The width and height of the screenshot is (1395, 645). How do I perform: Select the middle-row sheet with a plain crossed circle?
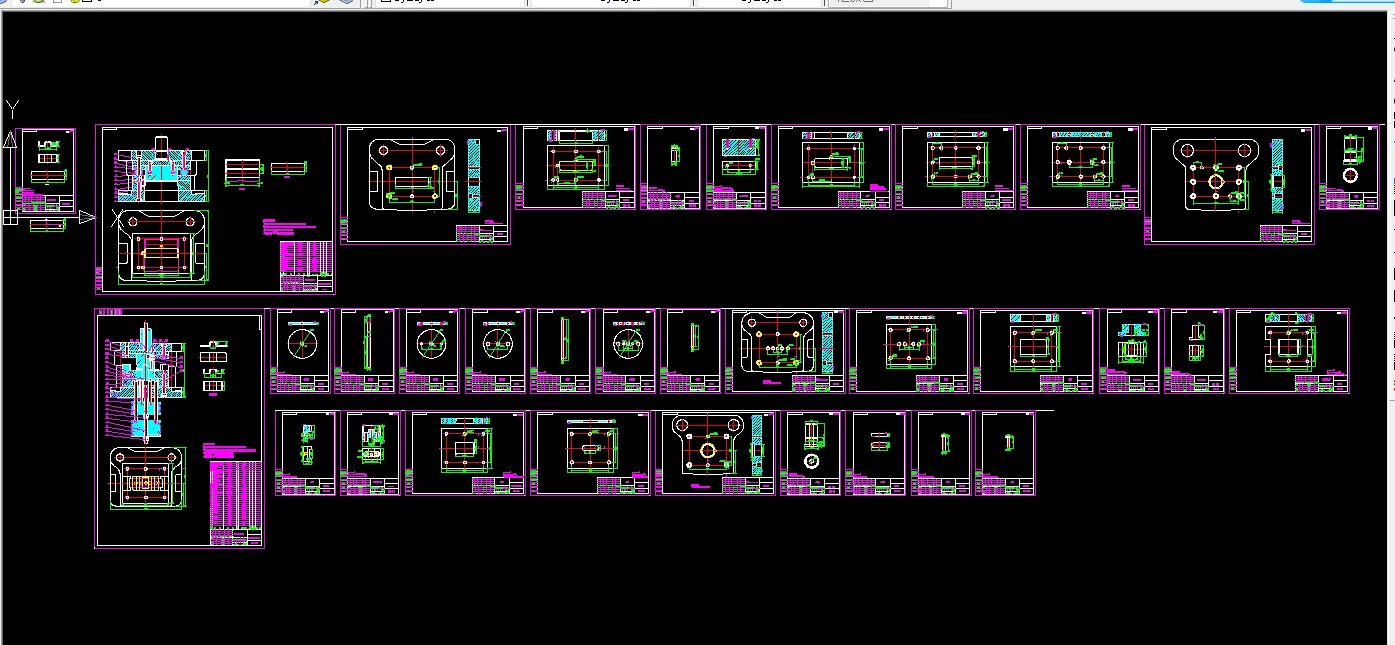coord(302,350)
